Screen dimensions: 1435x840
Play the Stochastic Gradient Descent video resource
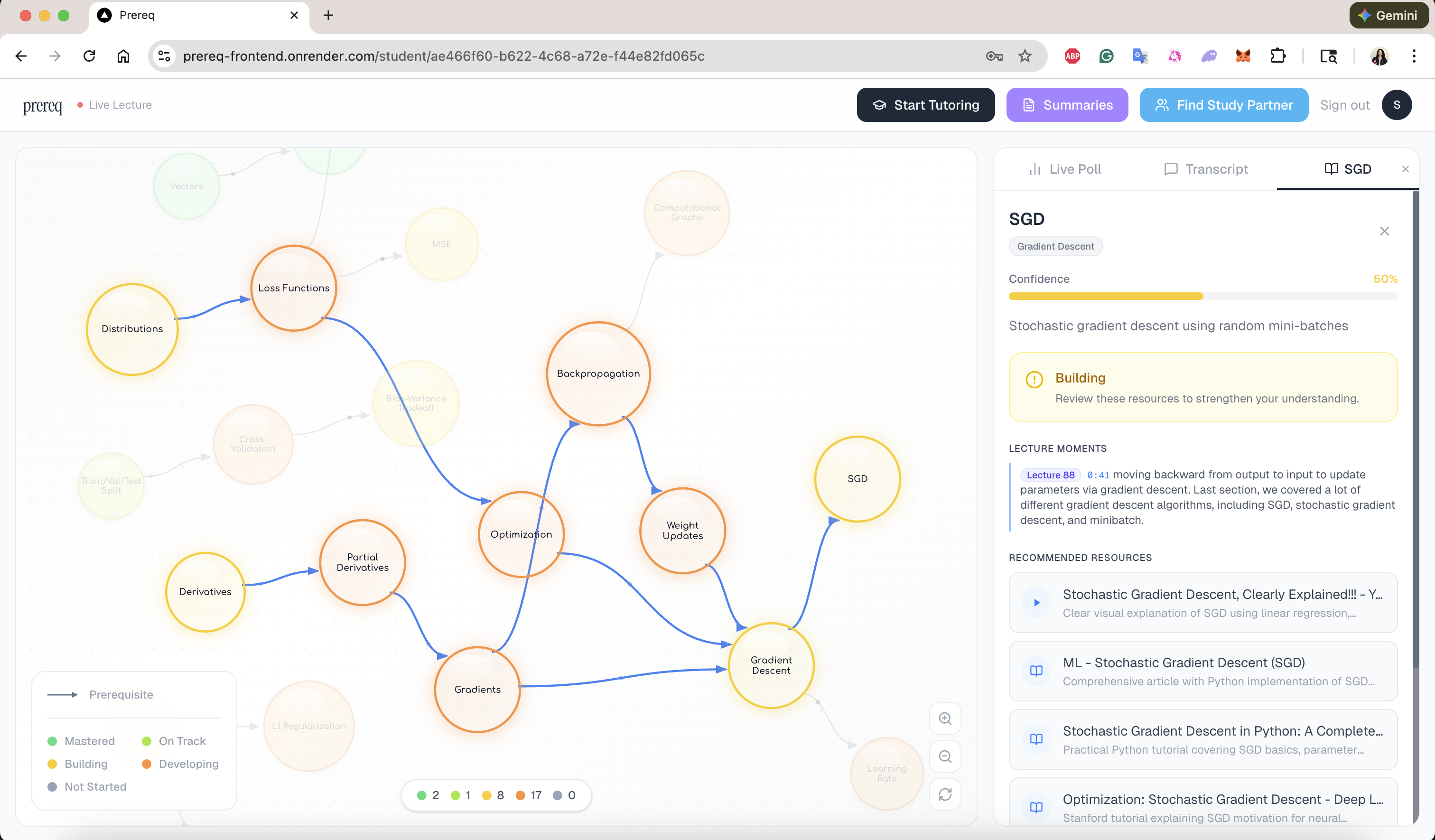[1036, 603]
